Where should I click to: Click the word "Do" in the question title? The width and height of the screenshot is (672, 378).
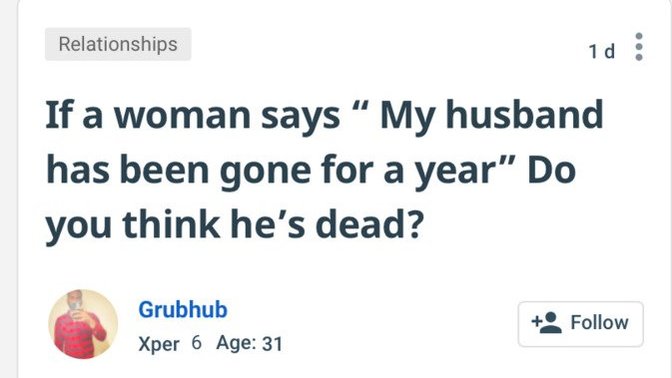pyautogui.click(x=551, y=170)
